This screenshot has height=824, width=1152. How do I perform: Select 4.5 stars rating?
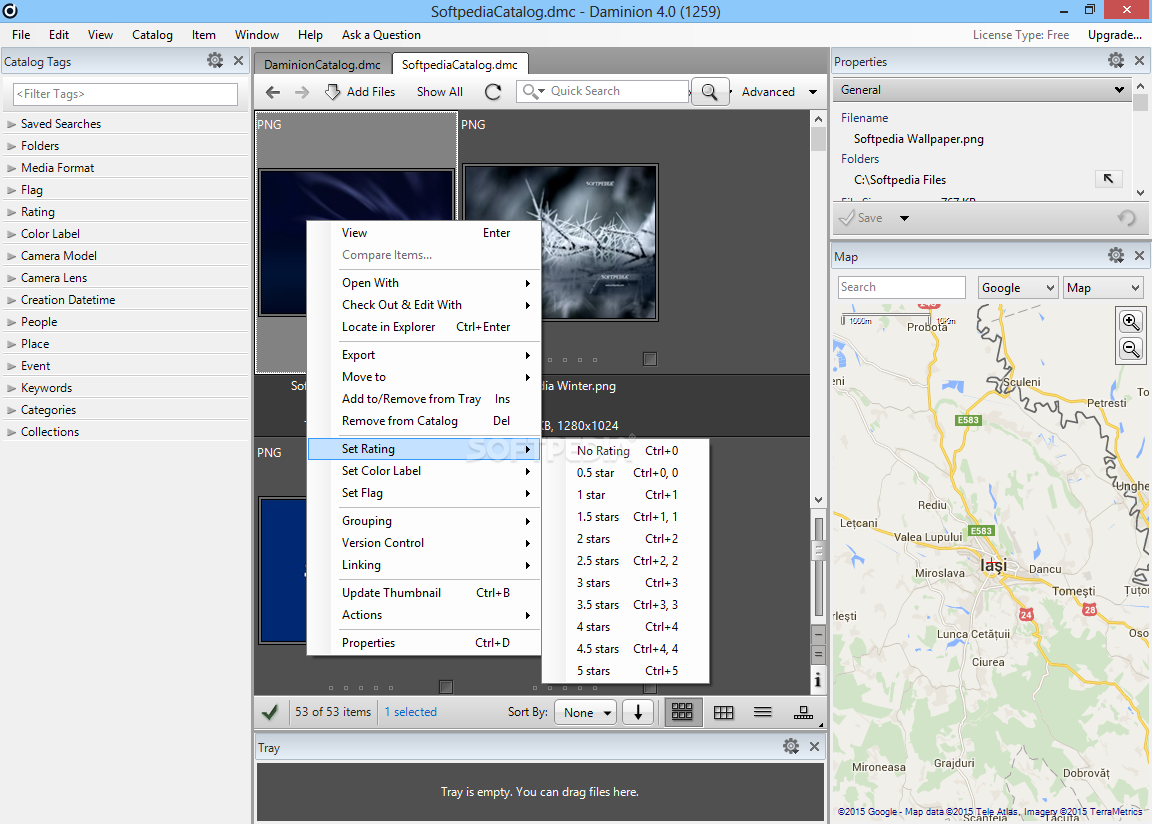tap(627, 649)
